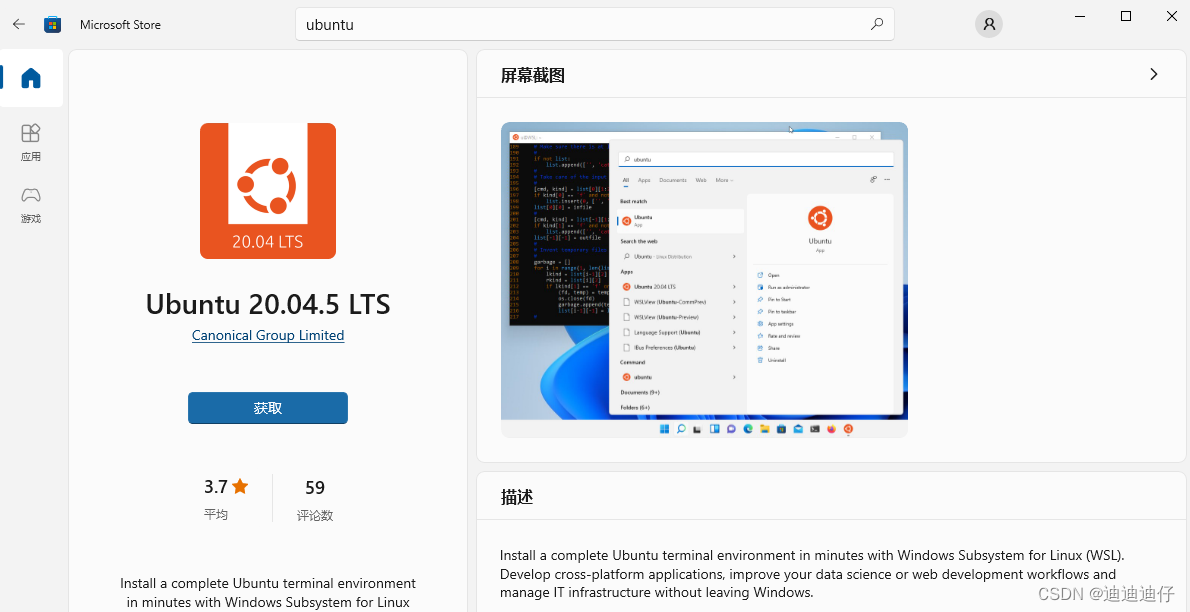Maximize the Microsoft Store window
The image size is (1190, 612).
1126,16
